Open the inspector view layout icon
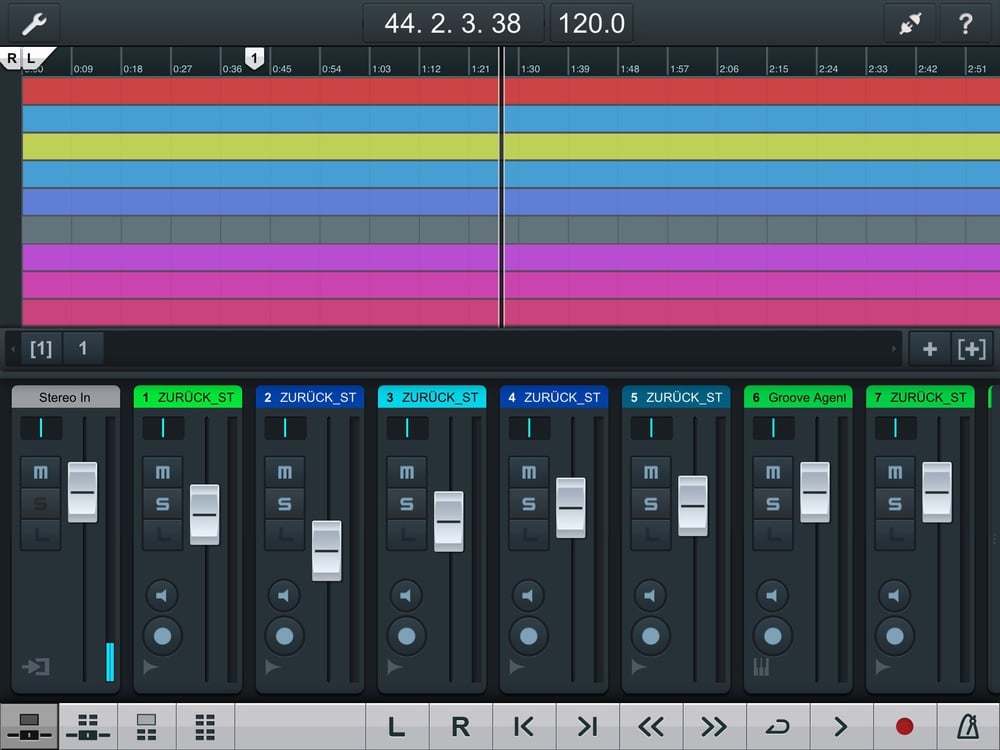1000x750 pixels. click(x=147, y=726)
